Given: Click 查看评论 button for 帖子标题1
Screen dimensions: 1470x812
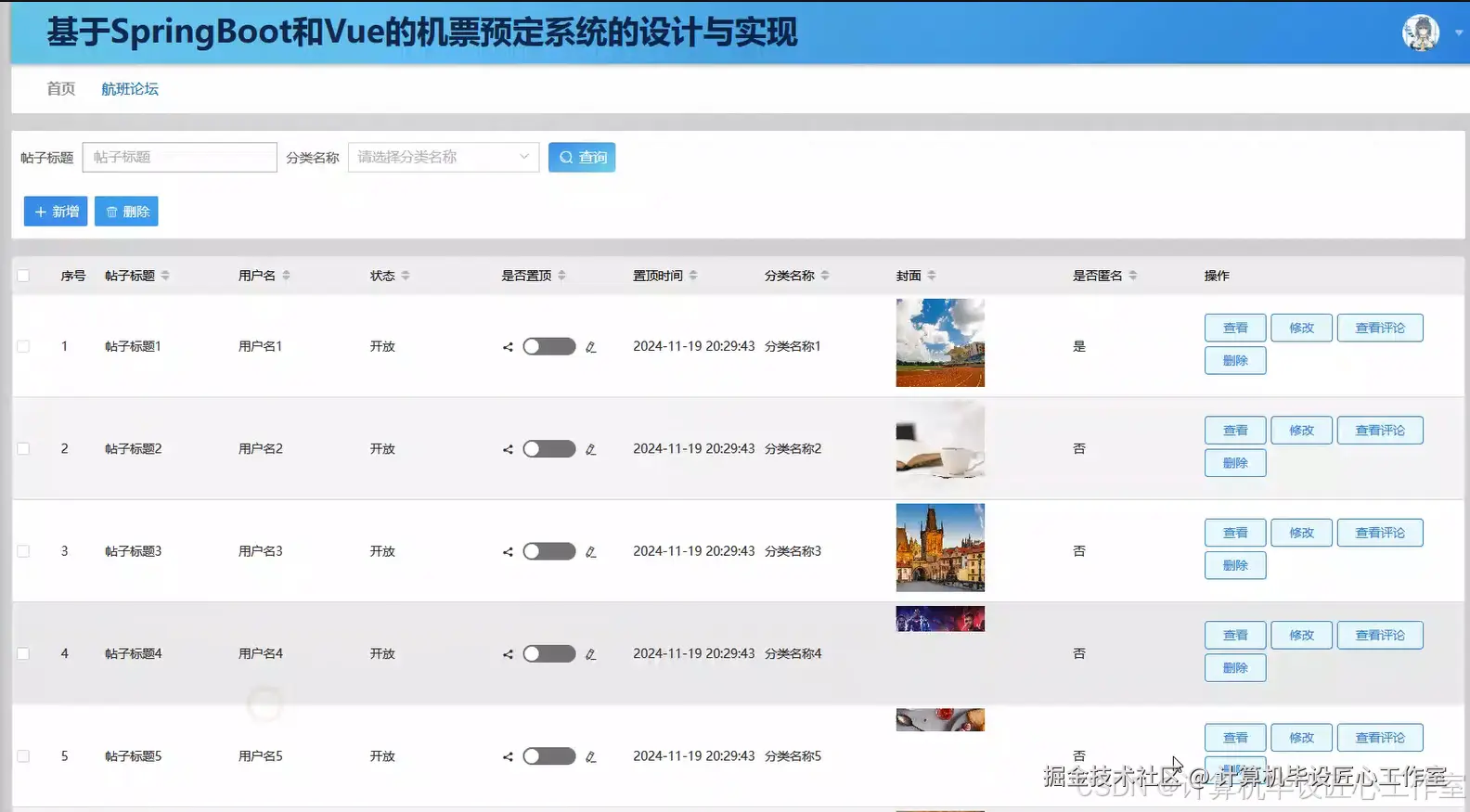Looking at the screenshot, I should click(x=1380, y=328).
